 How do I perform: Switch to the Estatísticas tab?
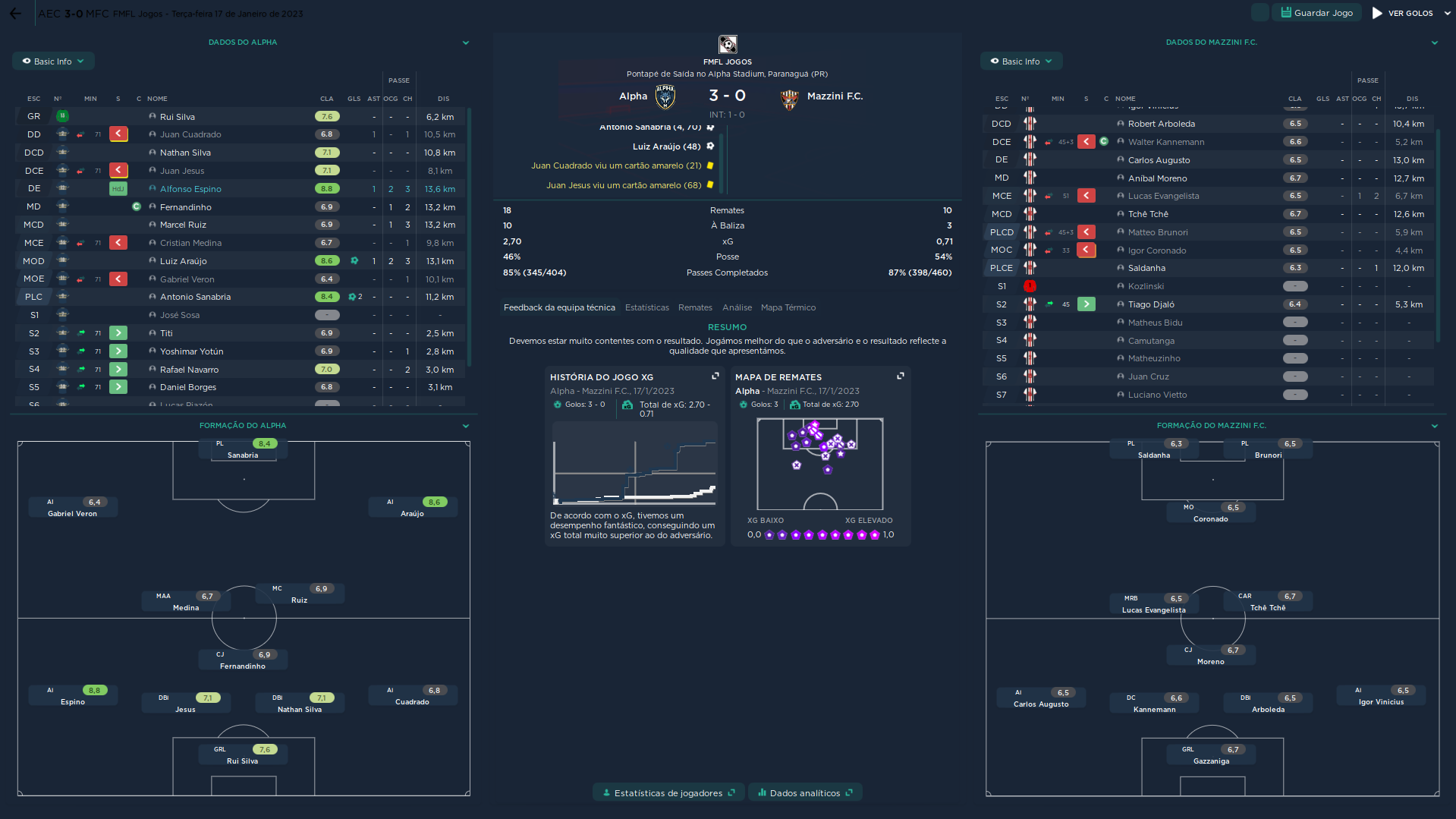(646, 307)
